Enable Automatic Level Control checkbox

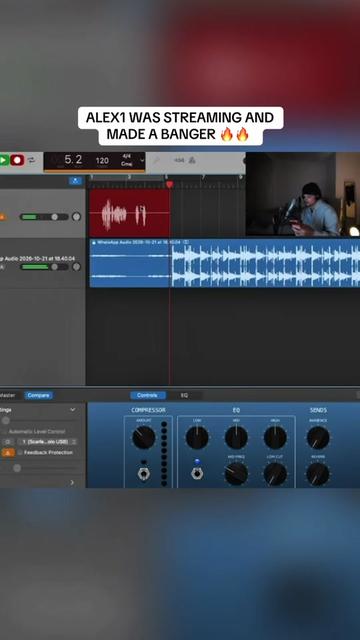coord(5,431)
